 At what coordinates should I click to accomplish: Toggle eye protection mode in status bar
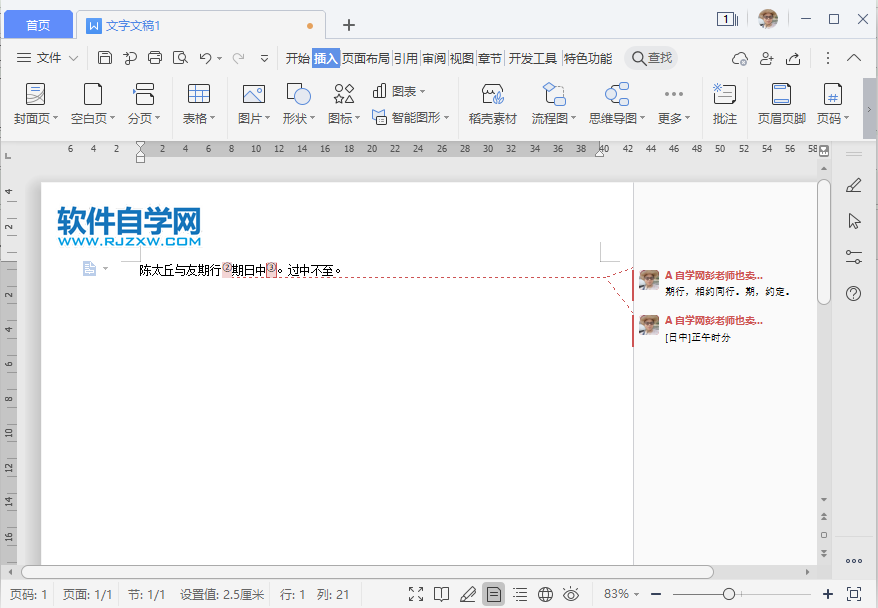click(x=570, y=593)
